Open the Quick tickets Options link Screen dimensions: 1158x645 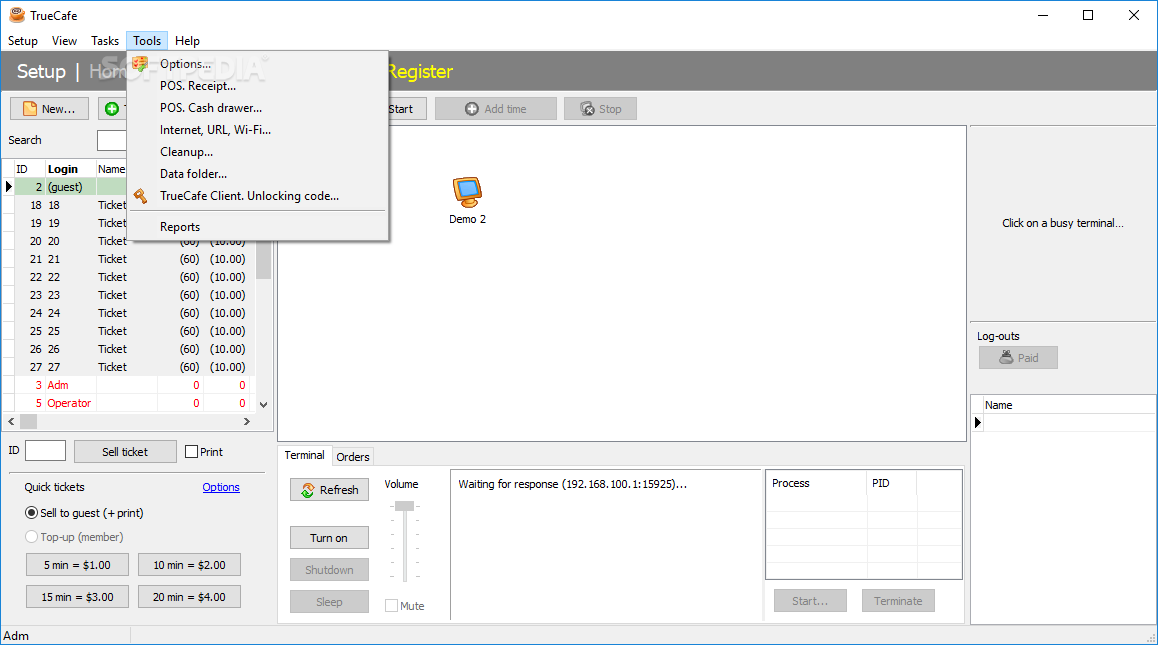coord(221,487)
